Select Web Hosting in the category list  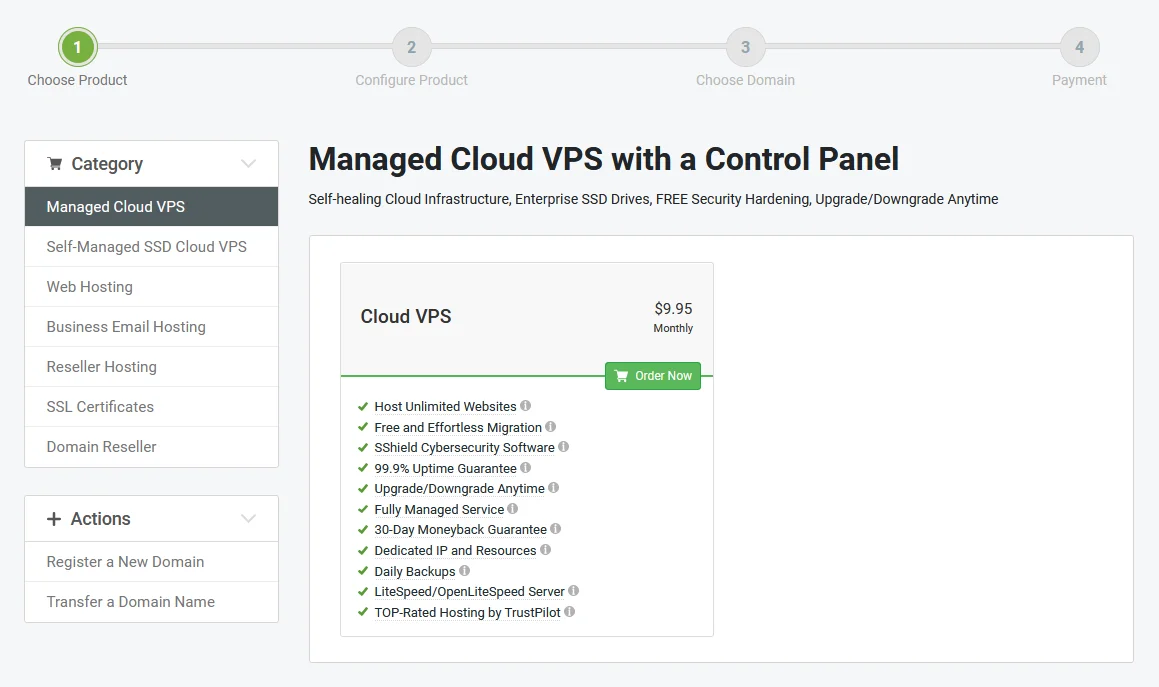point(89,286)
